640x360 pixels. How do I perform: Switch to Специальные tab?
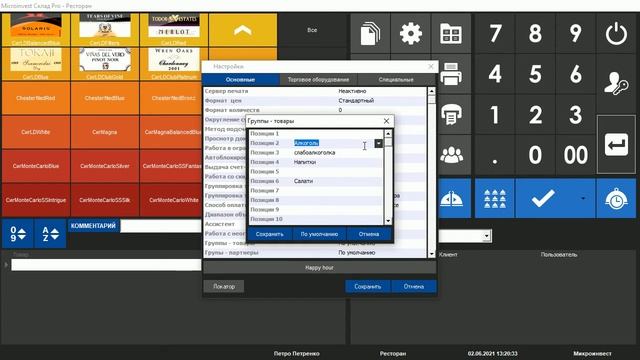pyautogui.click(x=396, y=80)
